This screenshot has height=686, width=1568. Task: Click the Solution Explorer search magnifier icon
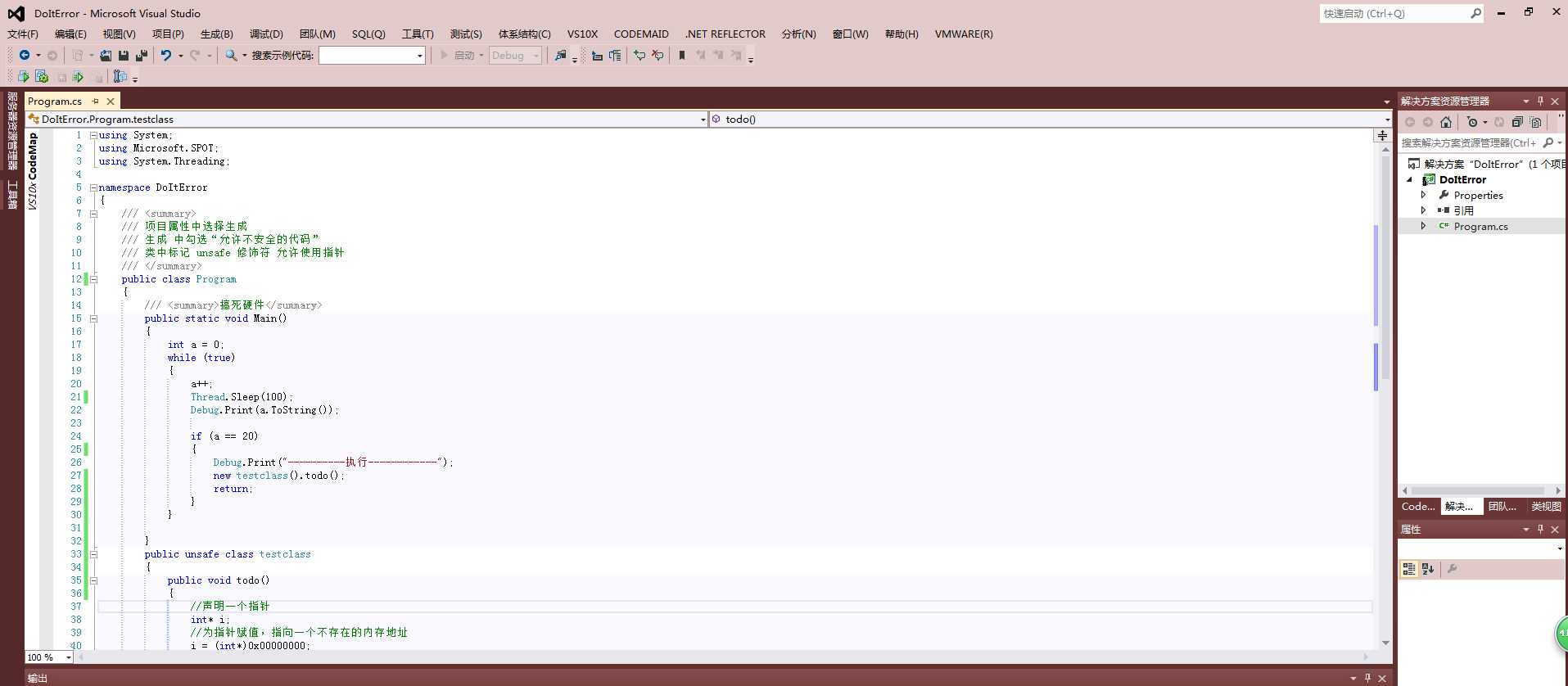pos(1548,142)
